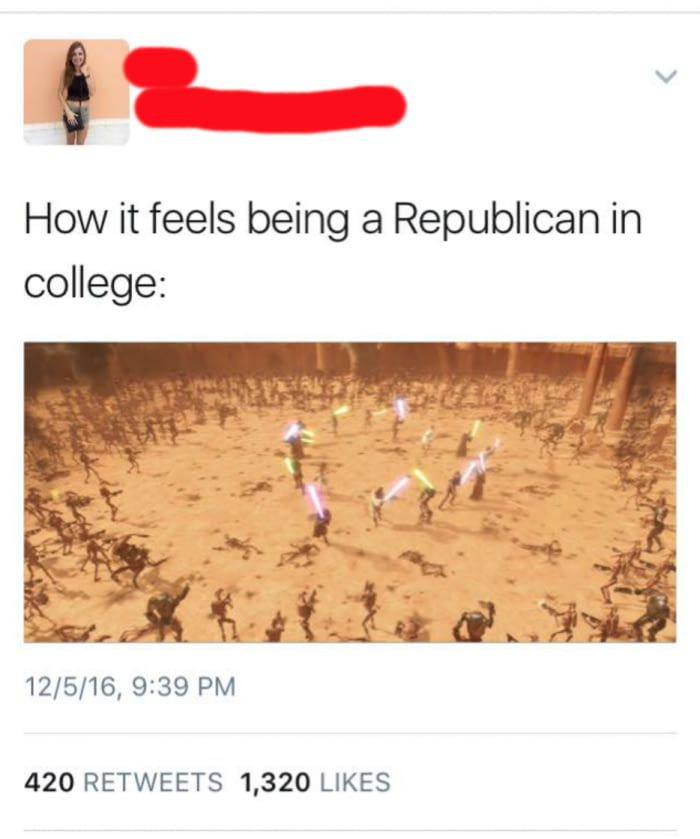Open the tweet author's profile picture
Screen dimensions: 700x839
(x=77, y=91)
